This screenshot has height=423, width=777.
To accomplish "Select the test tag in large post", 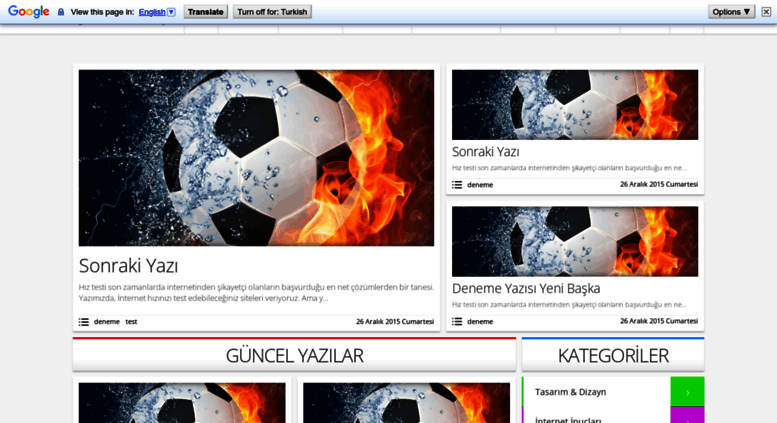I will click(x=131, y=322).
